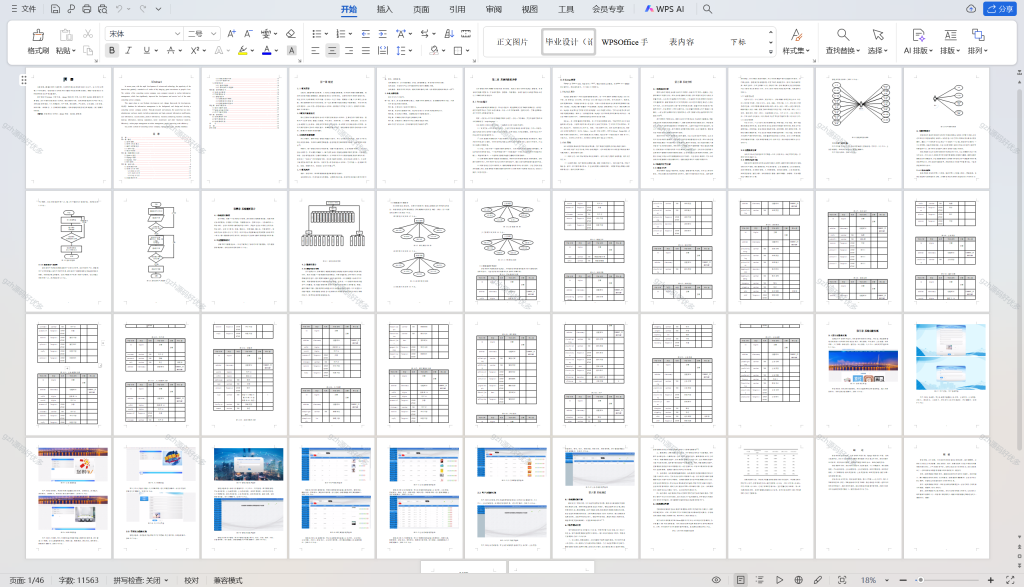The width and height of the screenshot is (1024, 587).
Task: Expand the styles gallery more arrow
Action: tap(771, 51)
